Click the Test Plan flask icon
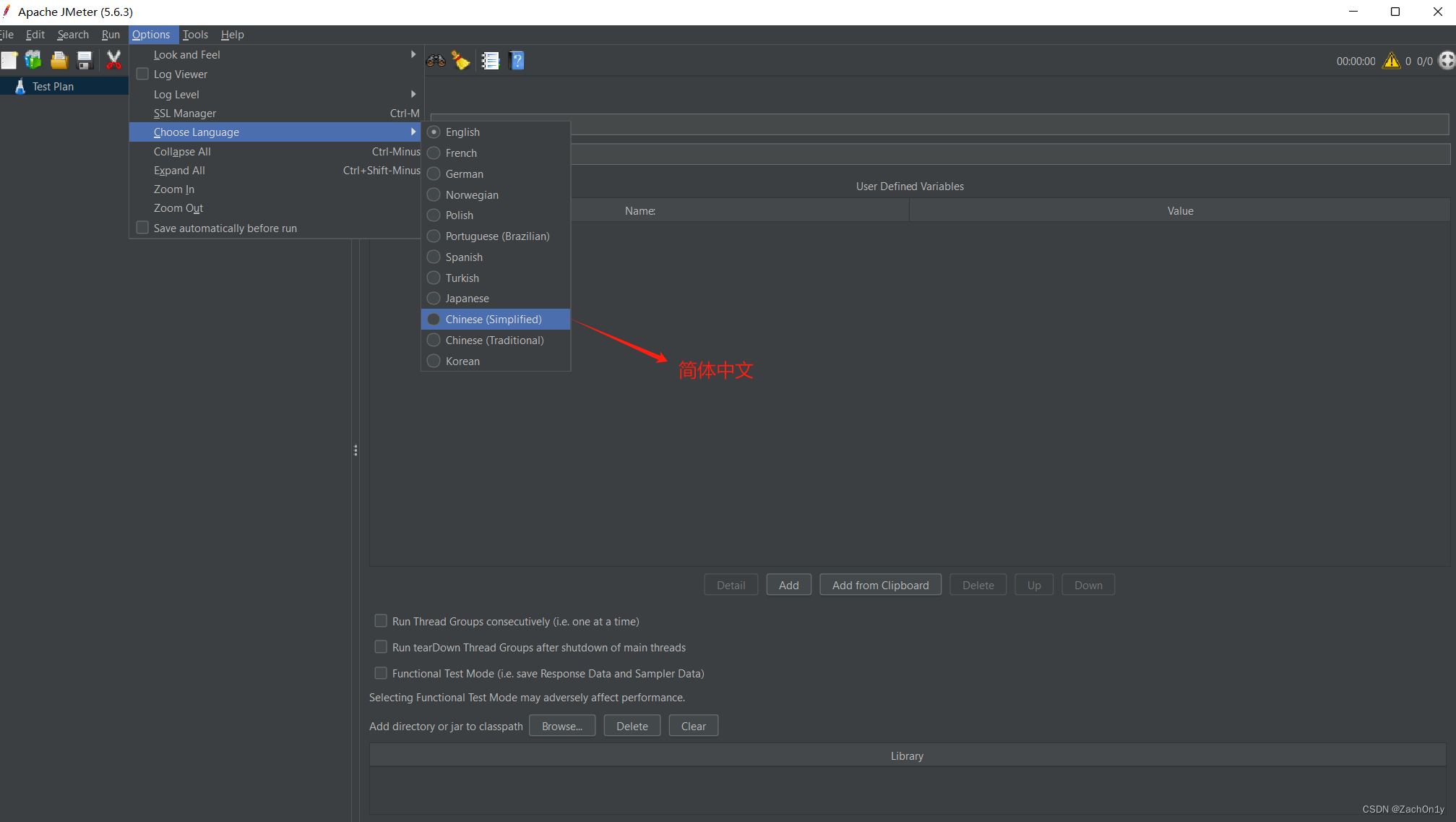1456x822 pixels. [20, 86]
